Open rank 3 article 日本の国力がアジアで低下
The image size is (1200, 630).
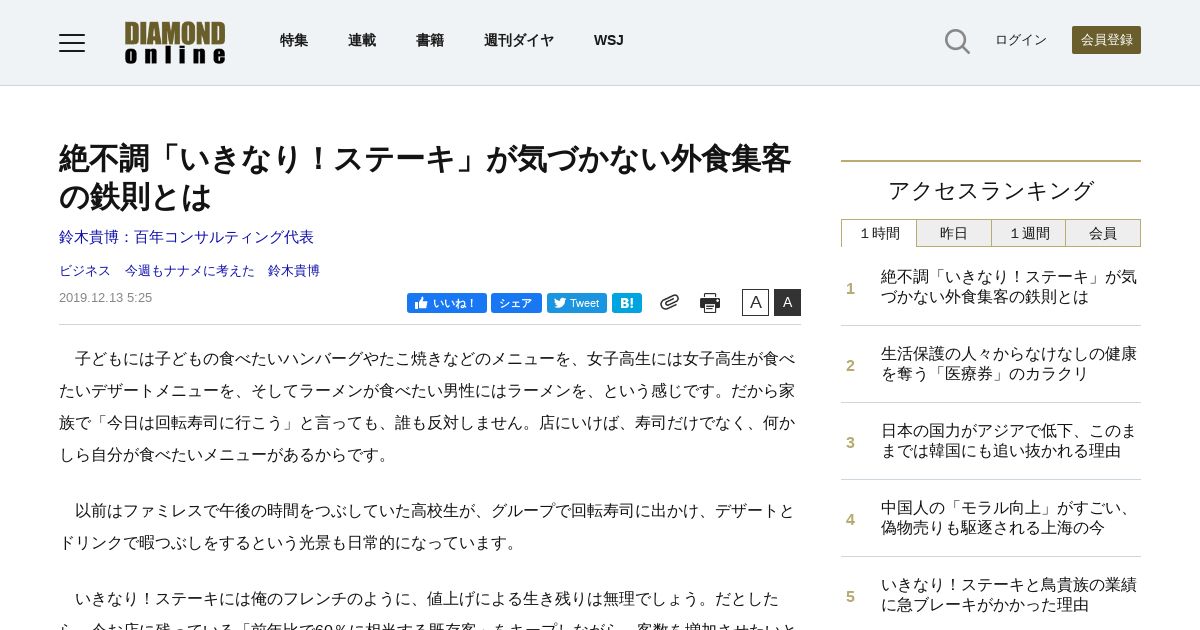coord(1009,441)
